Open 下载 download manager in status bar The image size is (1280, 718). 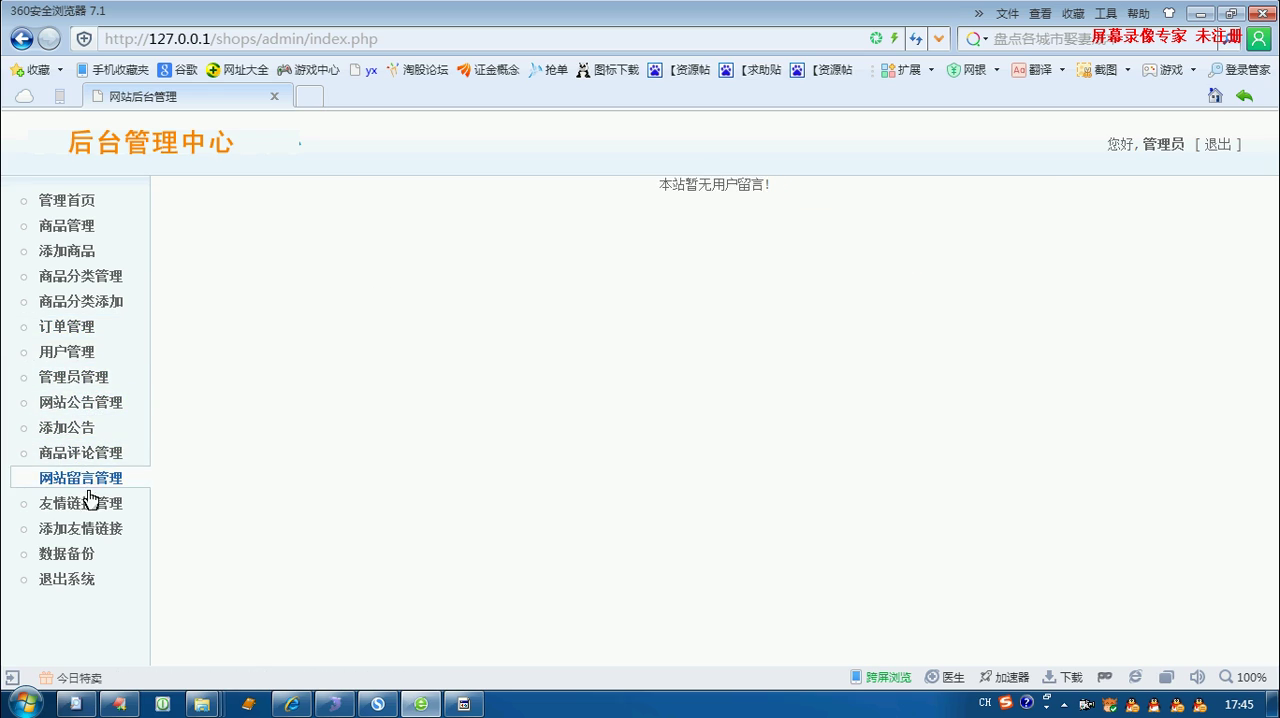(1062, 677)
